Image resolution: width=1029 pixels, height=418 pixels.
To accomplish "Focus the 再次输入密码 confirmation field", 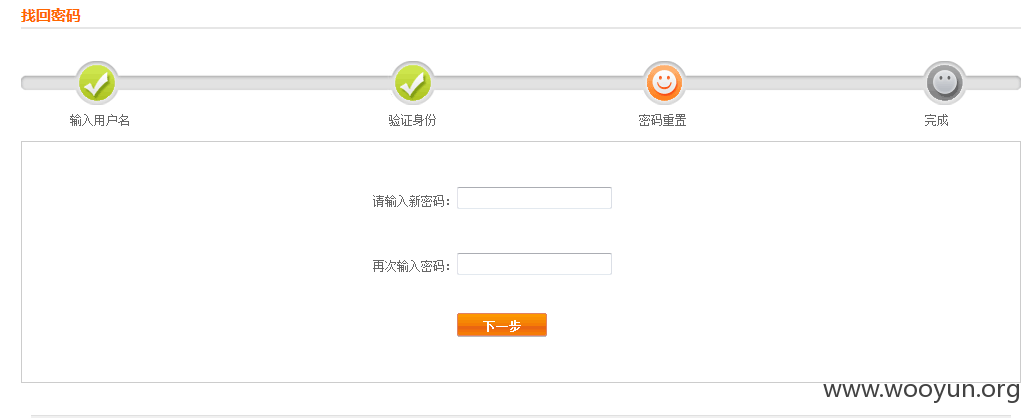I will tap(534, 264).
